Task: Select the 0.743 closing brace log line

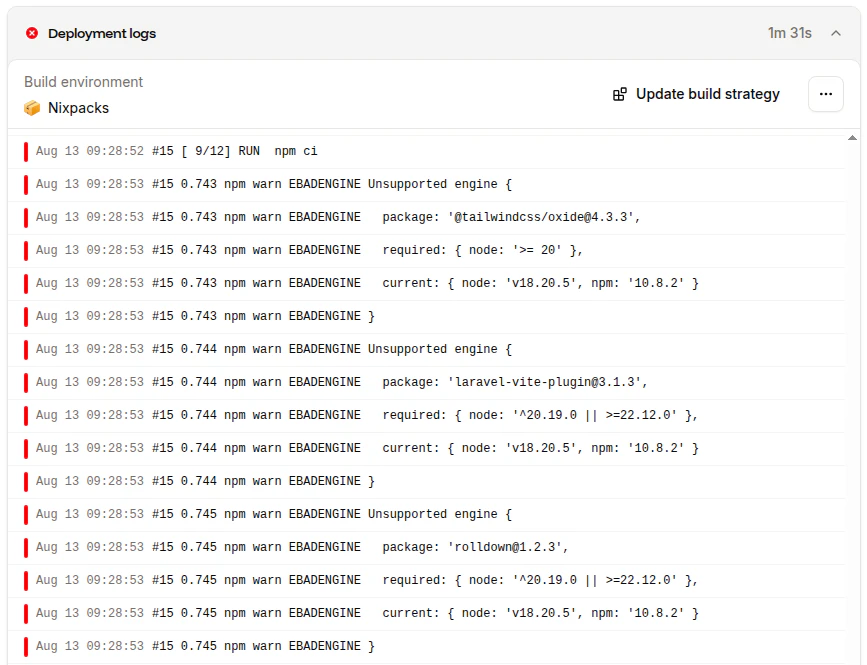Action: pos(426,316)
